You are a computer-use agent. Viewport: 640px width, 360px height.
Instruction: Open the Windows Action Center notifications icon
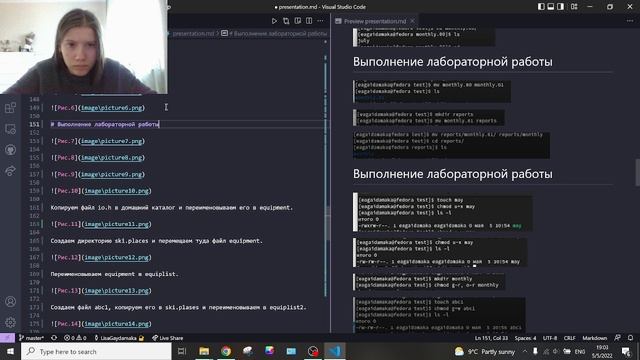(x=626, y=351)
